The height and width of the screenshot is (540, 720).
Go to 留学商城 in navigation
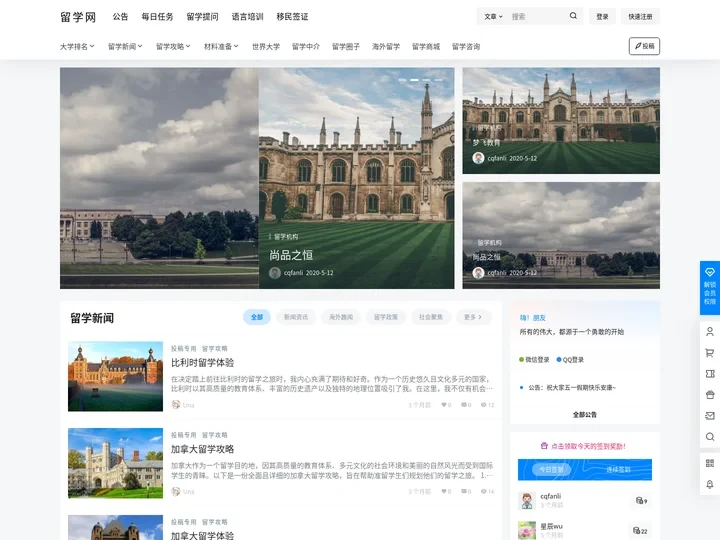(x=426, y=46)
